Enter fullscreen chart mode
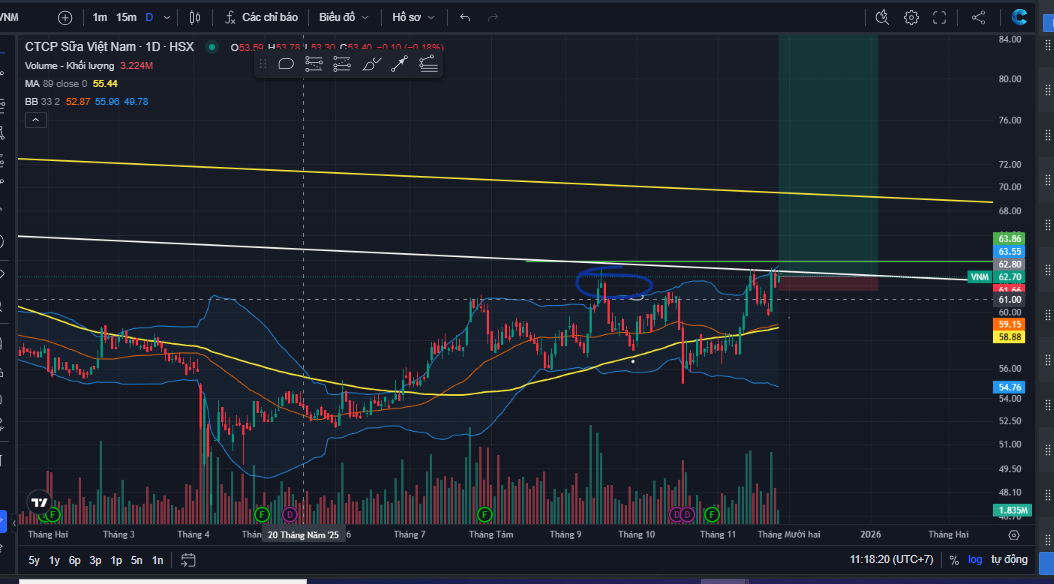The image size is (1054, 584). tap(939, 17)
